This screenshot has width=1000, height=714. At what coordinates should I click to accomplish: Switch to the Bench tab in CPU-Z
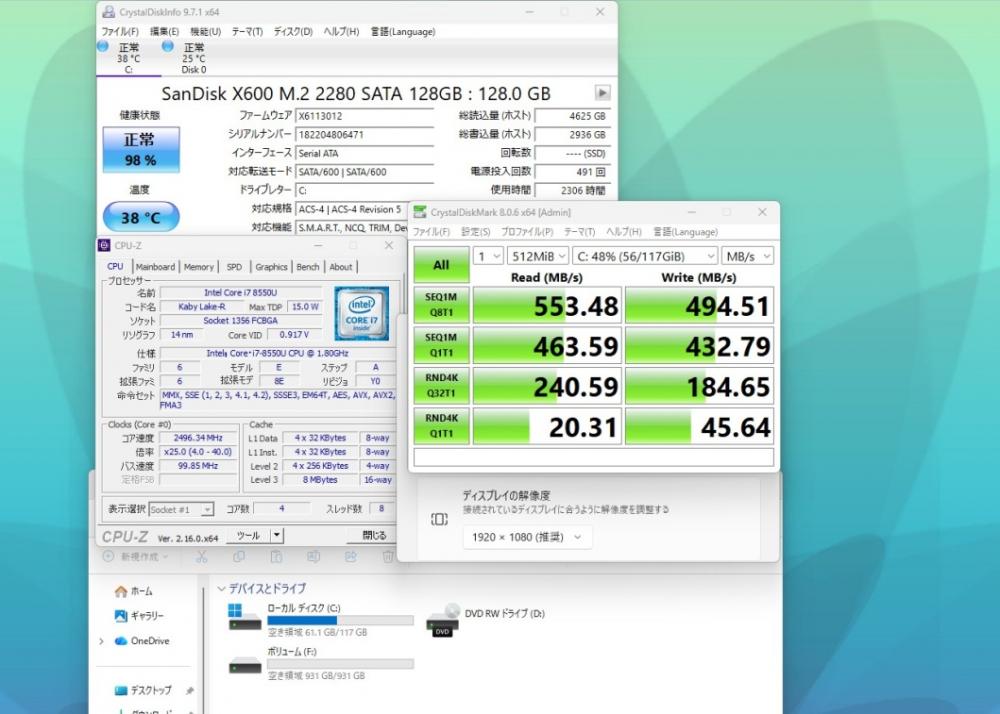pyautogui.click(x=308, y=266)
